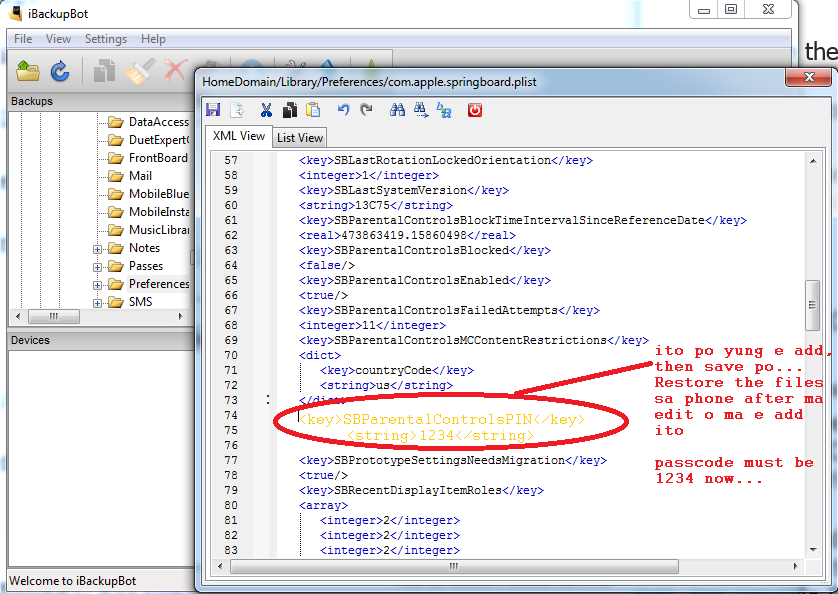Switch to the List View tab

pyautogui.click(x=300, y=138)
